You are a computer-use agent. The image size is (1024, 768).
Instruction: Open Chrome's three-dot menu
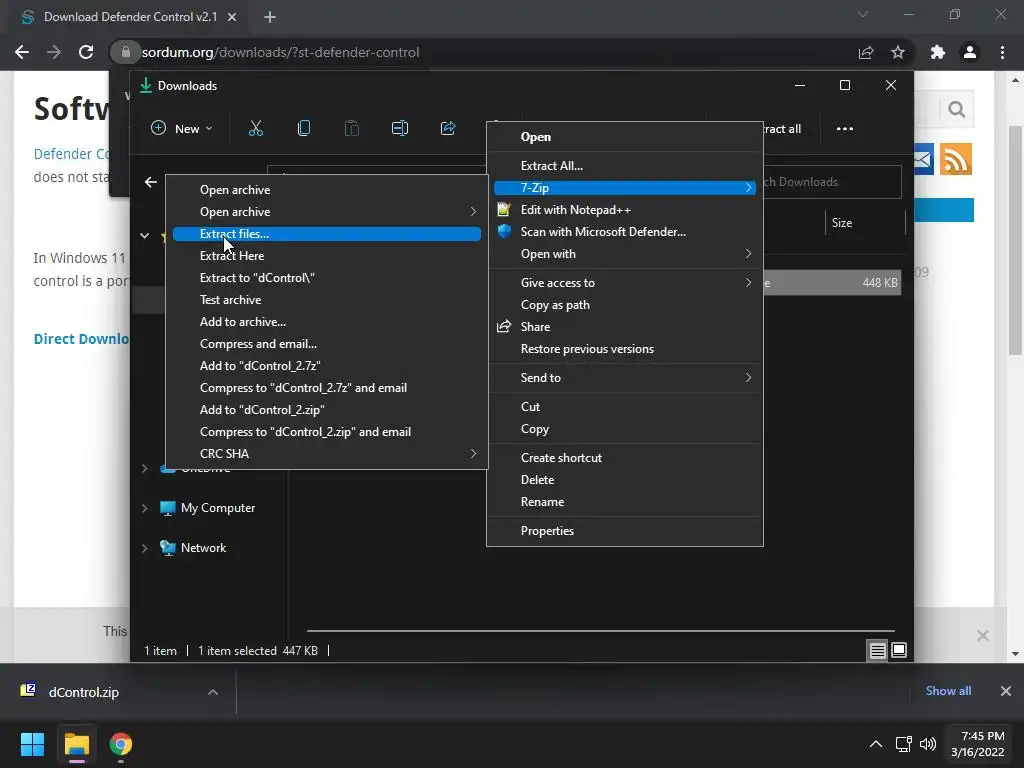pyautogui.click(x=1002, y=52)
